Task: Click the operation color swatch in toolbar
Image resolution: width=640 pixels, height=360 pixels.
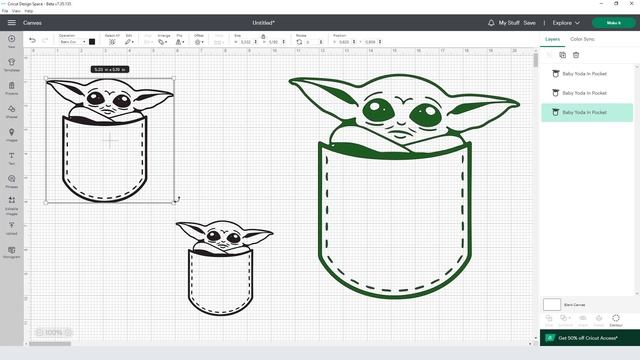Action: click(x=92, y=42)
